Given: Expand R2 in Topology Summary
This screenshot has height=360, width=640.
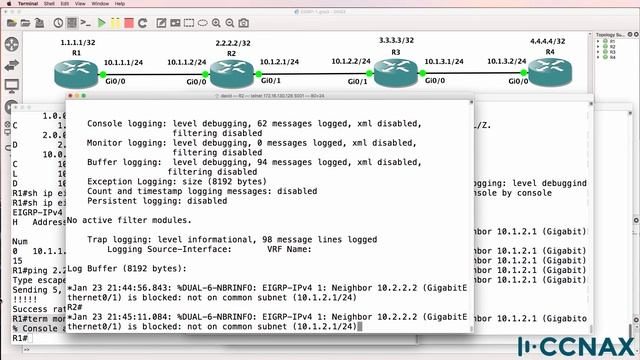Looking at the screenshot, I should [x=598, y=47].
